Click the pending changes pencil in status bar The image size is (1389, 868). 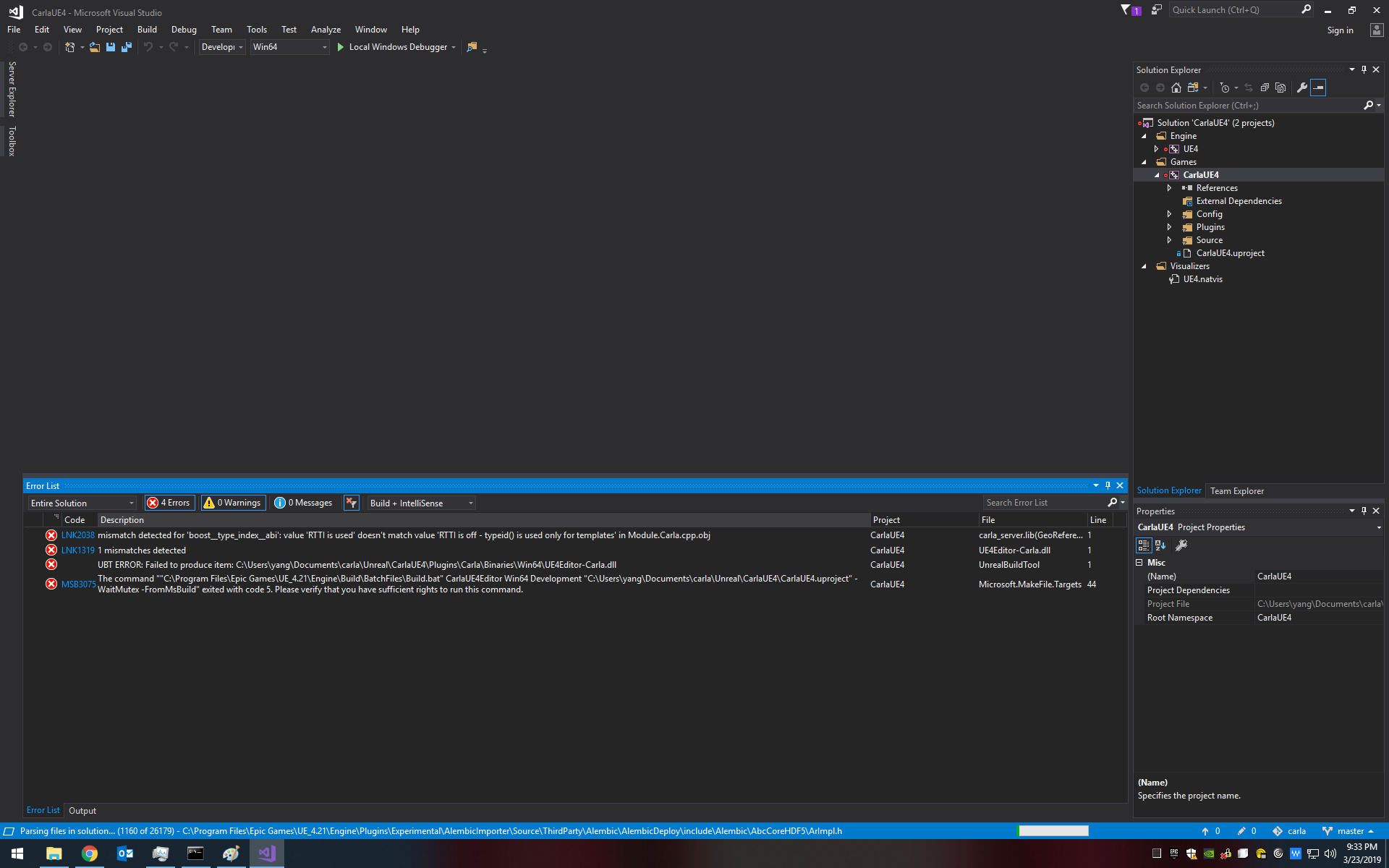click(1246, 831)
